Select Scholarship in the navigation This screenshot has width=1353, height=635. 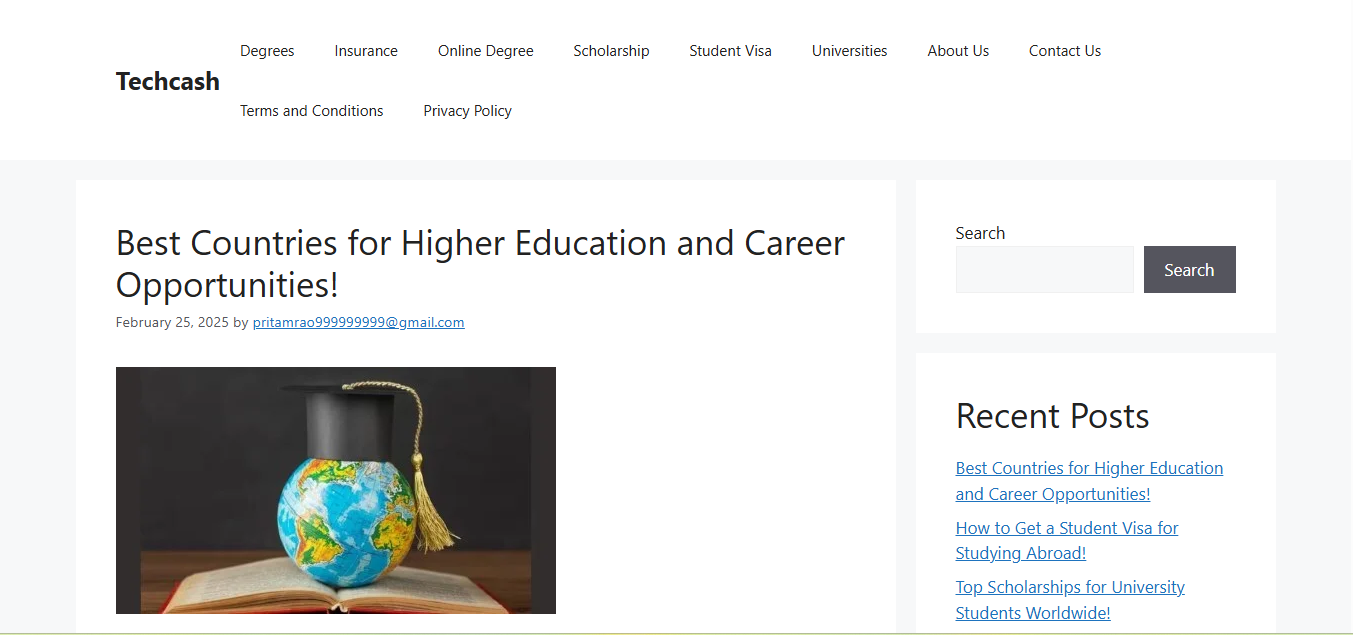(611, 51)
